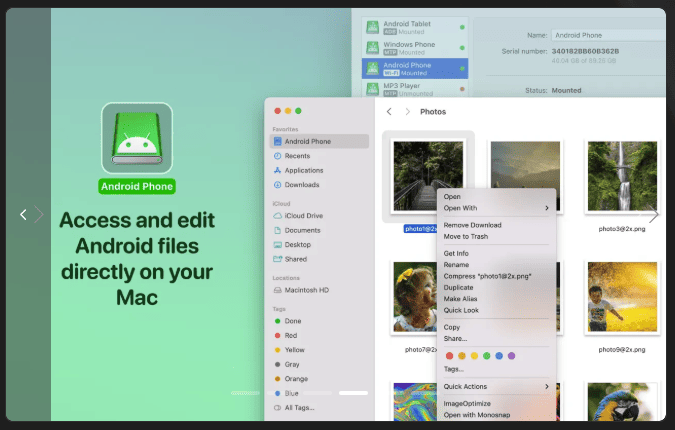Viewport: 675px width, 430px height.
Task: Select the photo3@2x.png waterfall thumbnail
Action: 622,176
